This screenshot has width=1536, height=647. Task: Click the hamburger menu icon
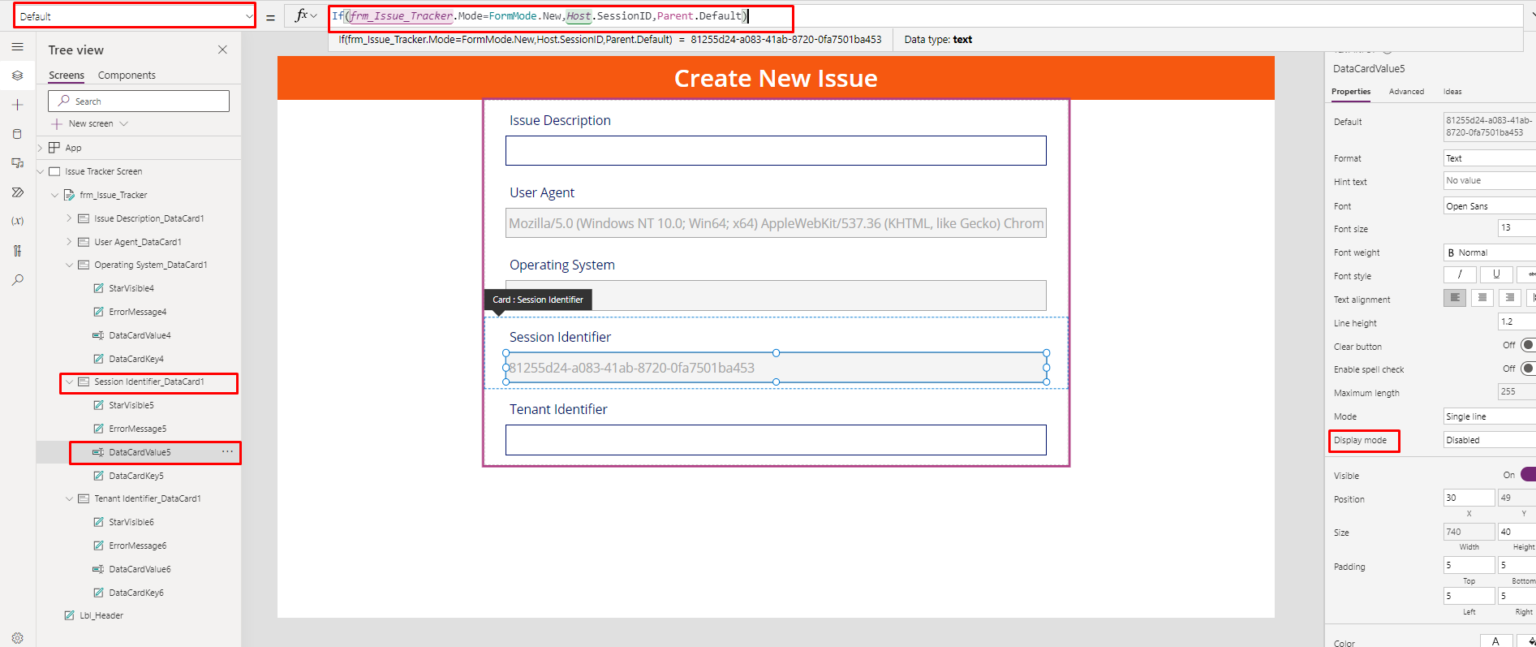pyautogui.click(x=17, y=47)
